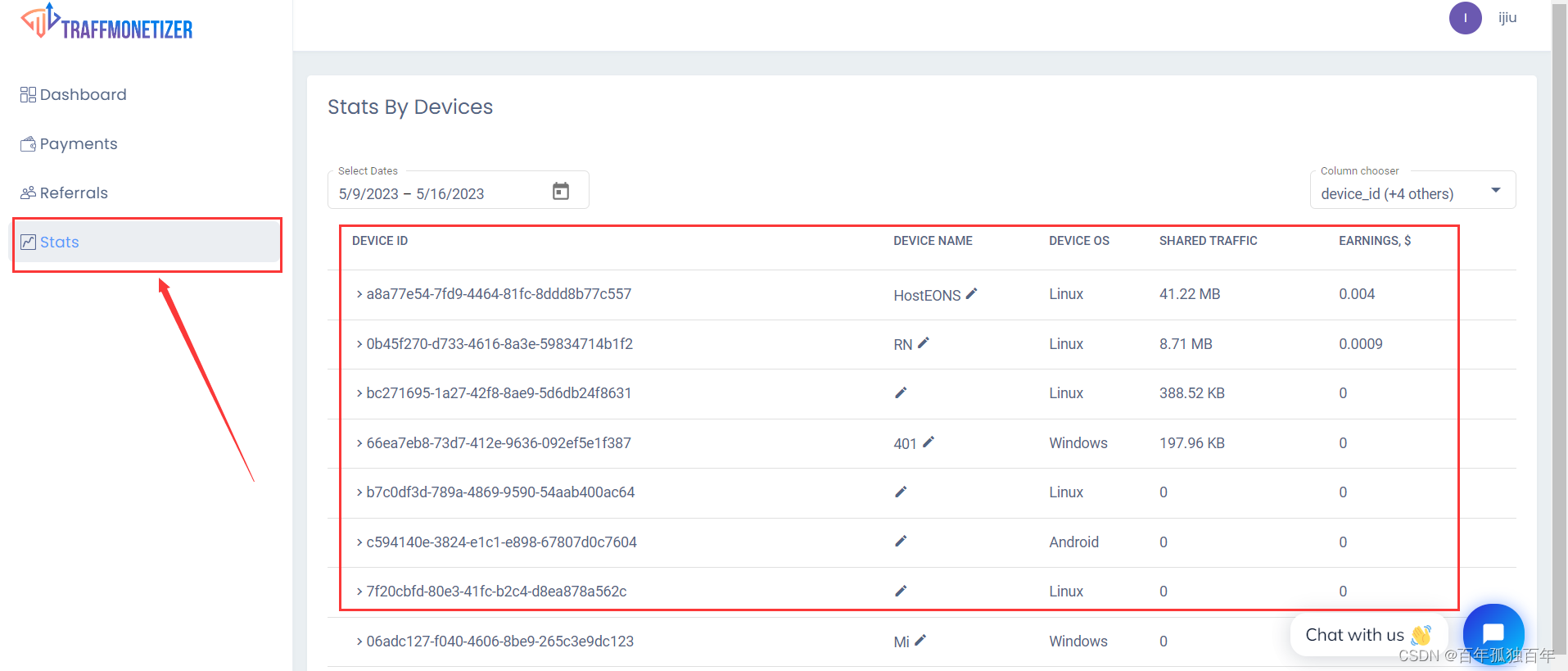Expand device row 7f20cbfd
Image resolution: width=1568 pixels, height=671 pixels.
[x=359, y=592]
